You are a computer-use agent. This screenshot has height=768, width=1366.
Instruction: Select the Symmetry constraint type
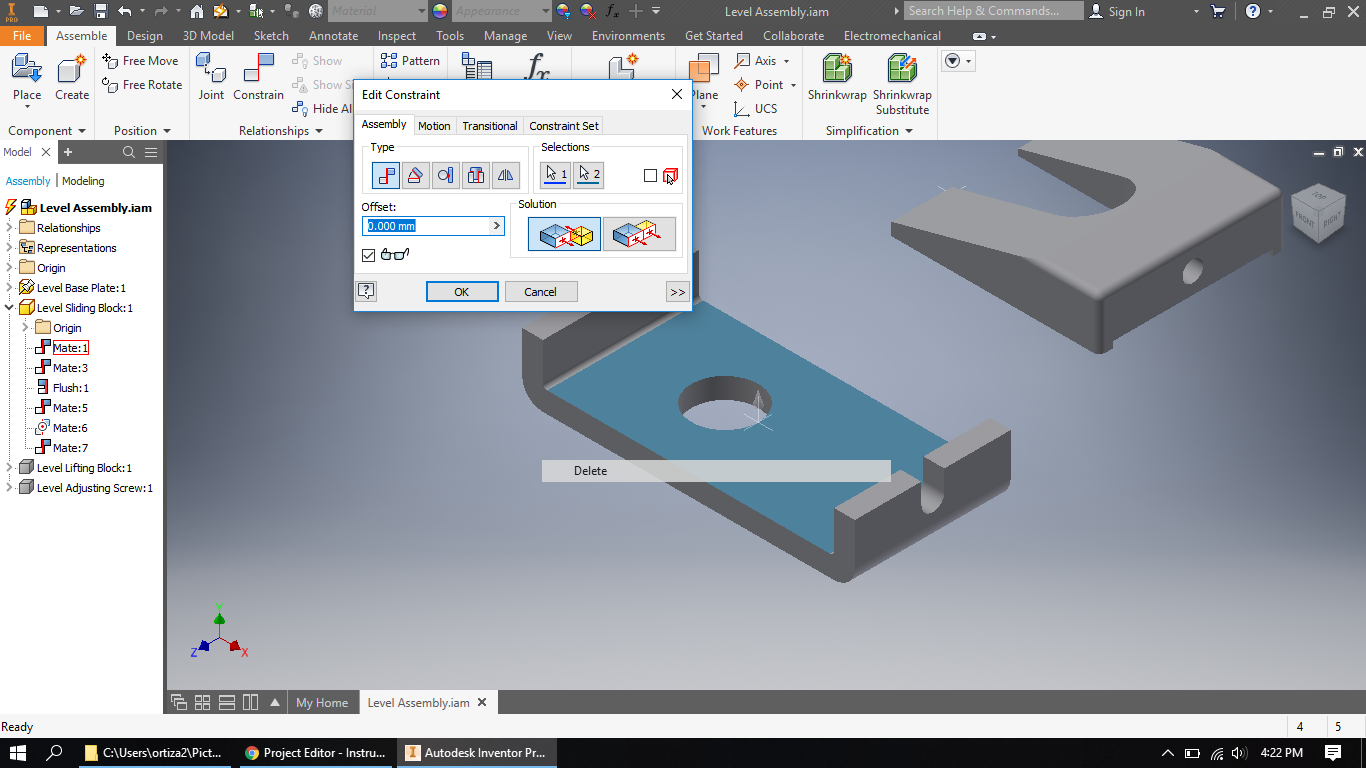point(506,175)
